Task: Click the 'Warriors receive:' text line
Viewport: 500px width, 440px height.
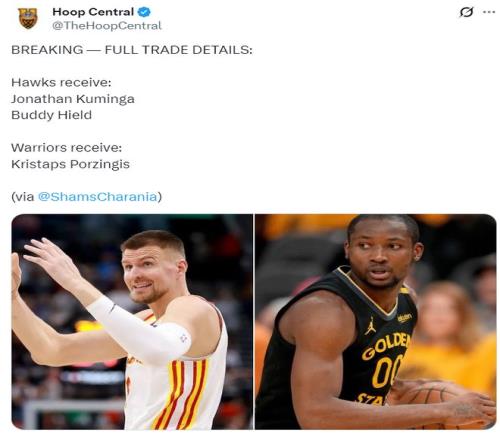Action: pos(66,148)
